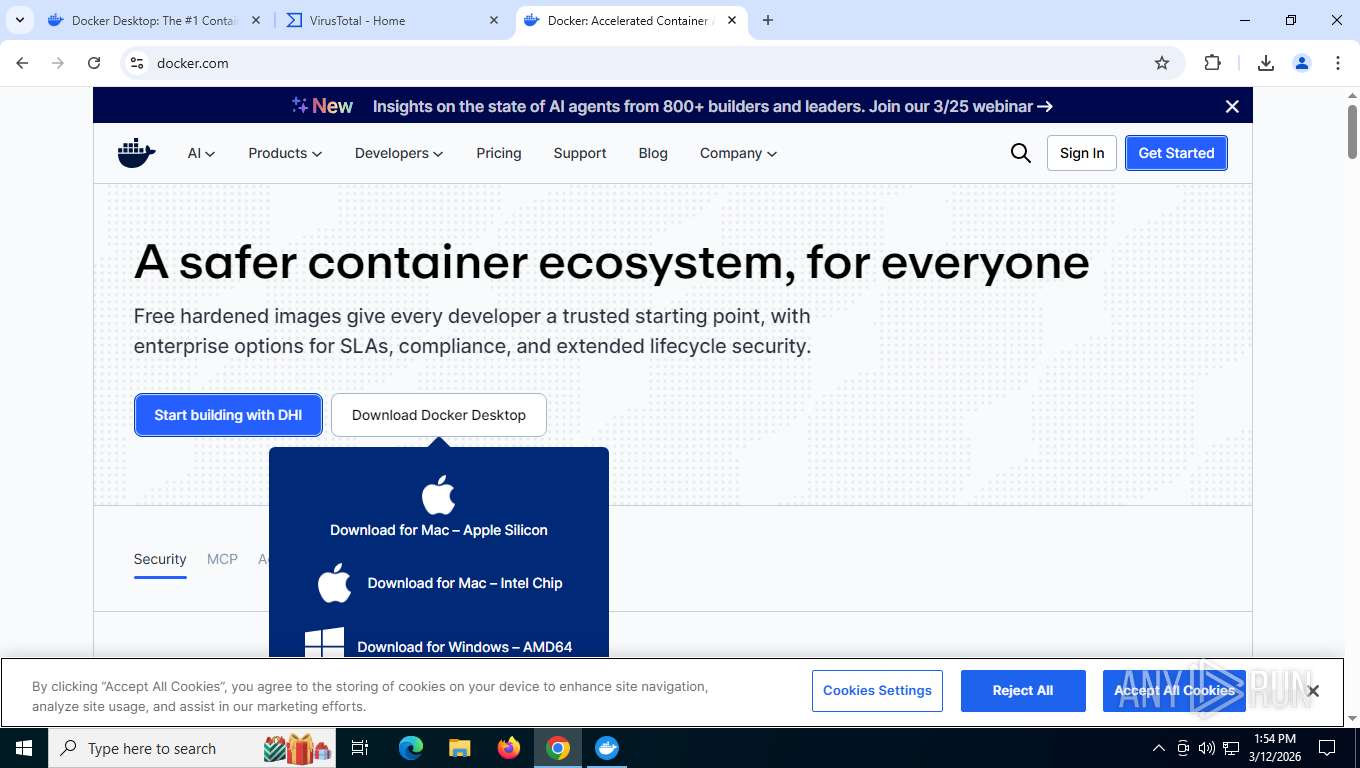Open File Explorer from the taskbar
The image size is (1360, 768).
tap(460, 748)
